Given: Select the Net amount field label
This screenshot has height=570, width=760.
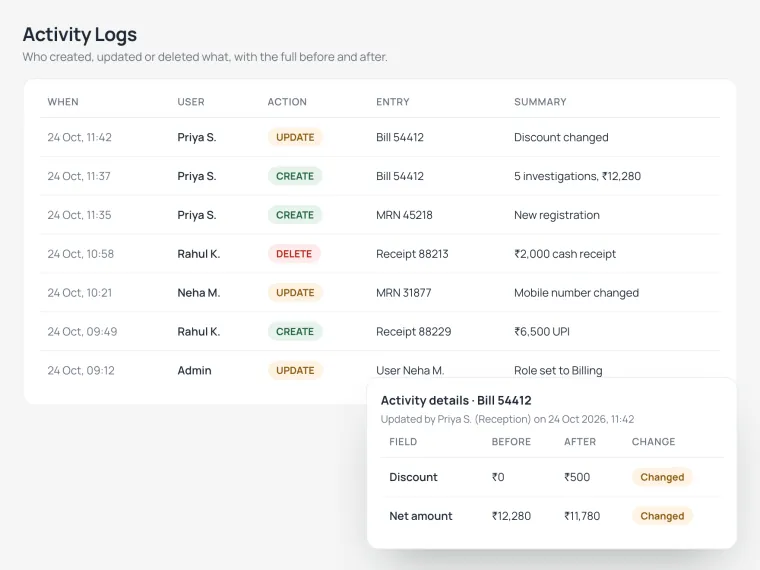Looking at the screenshot, I should point(421,516).
